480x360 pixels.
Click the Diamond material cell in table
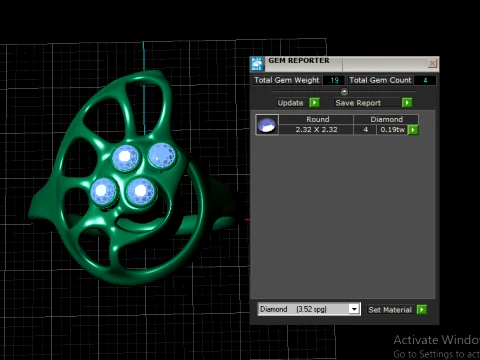(386, 119)
